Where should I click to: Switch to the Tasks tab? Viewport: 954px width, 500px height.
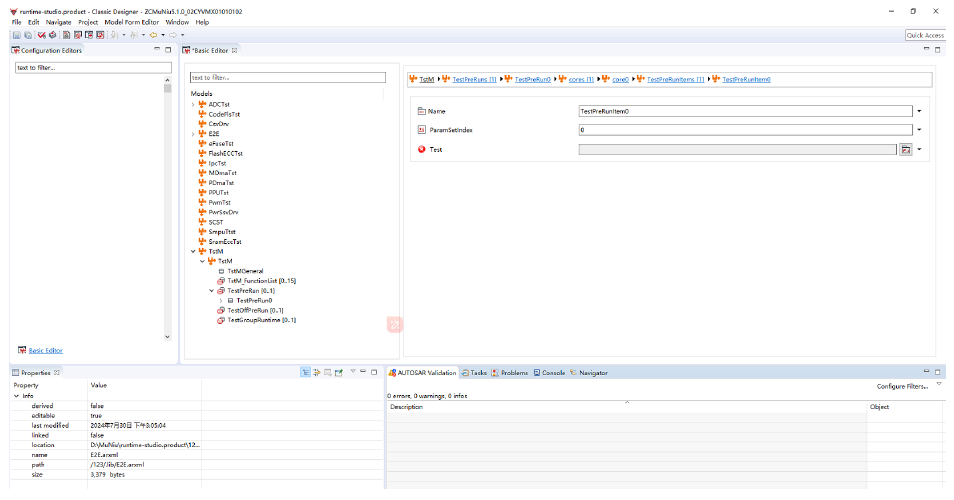474,373
